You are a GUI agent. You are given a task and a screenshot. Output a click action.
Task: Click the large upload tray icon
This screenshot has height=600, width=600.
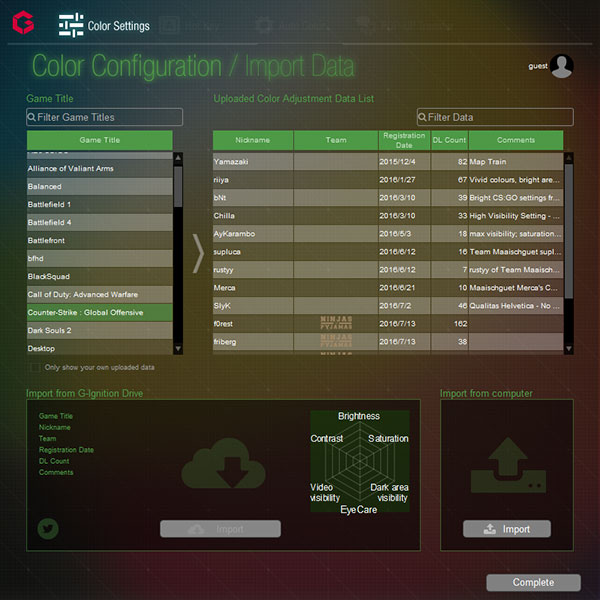[x=508, y=465]
